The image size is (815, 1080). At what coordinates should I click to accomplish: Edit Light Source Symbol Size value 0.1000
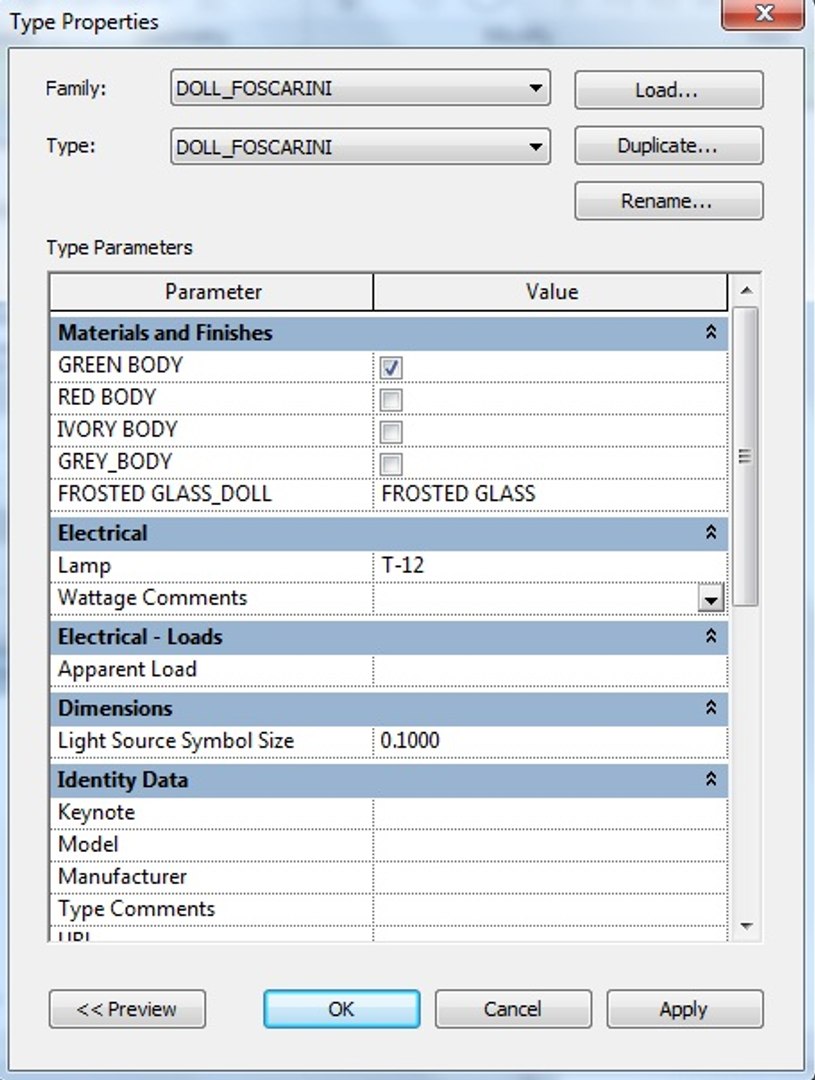(550, 740)
